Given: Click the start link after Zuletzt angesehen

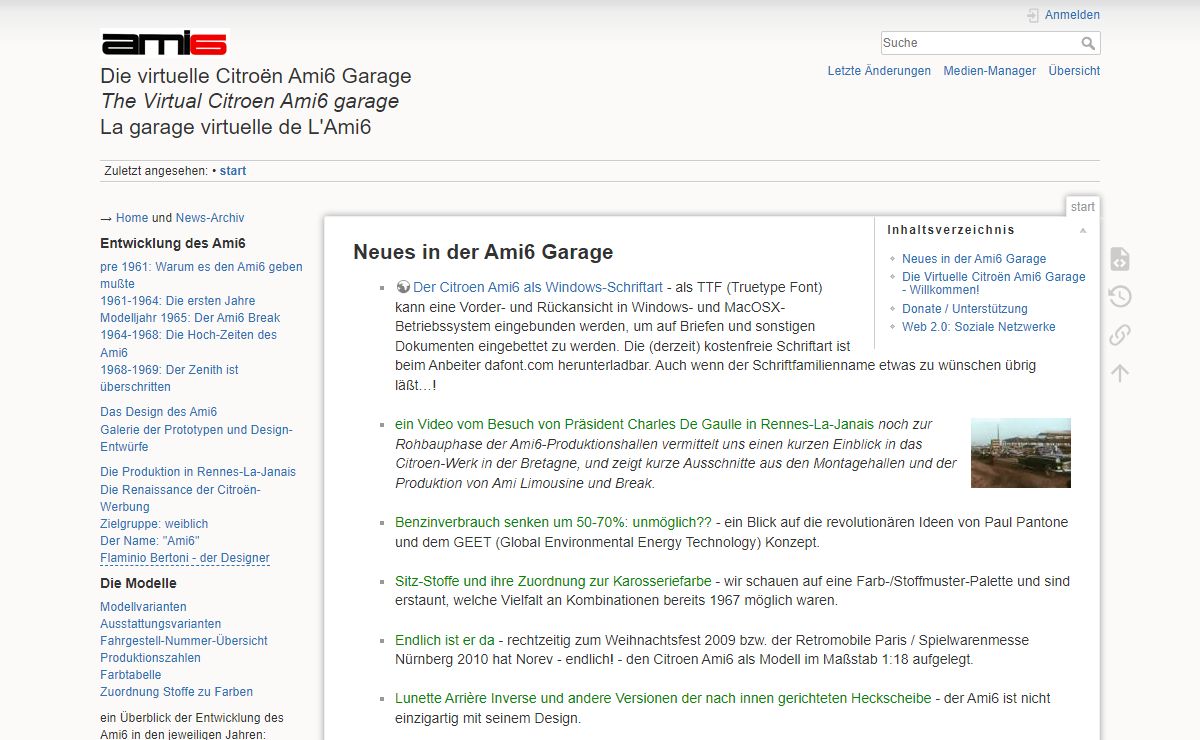Looking at the screenshot, I should [x=233, y=171].
